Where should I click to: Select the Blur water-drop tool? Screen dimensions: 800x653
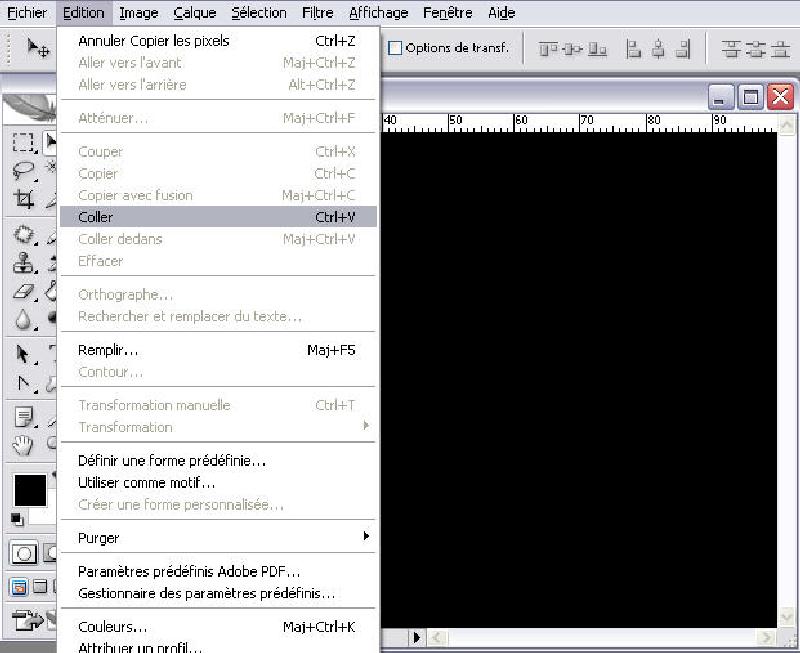(23, 319)
